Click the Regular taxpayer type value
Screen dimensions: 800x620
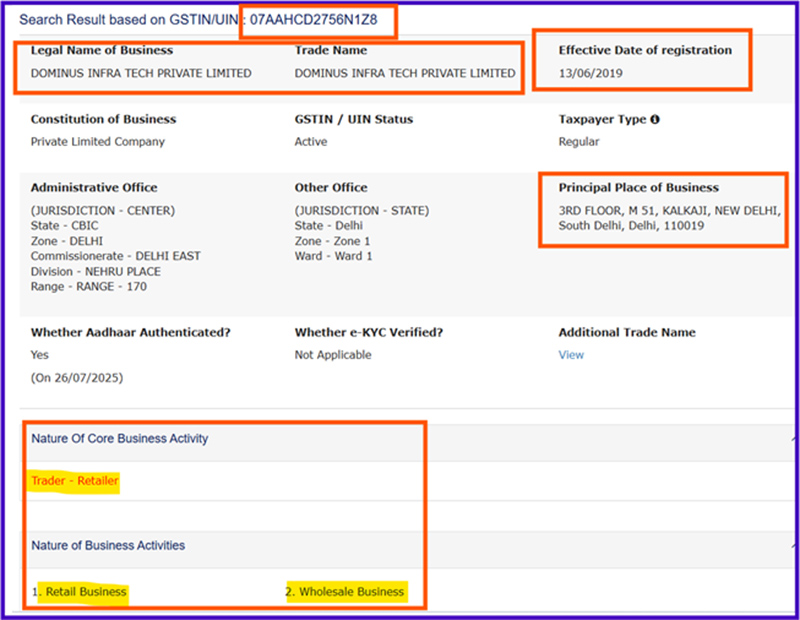579,142
